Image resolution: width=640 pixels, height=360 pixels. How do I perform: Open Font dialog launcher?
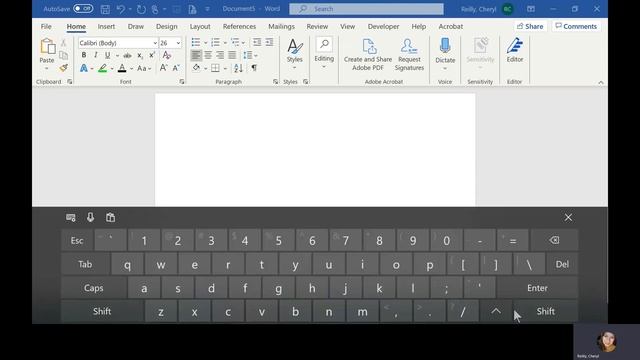tap(182, 82)
